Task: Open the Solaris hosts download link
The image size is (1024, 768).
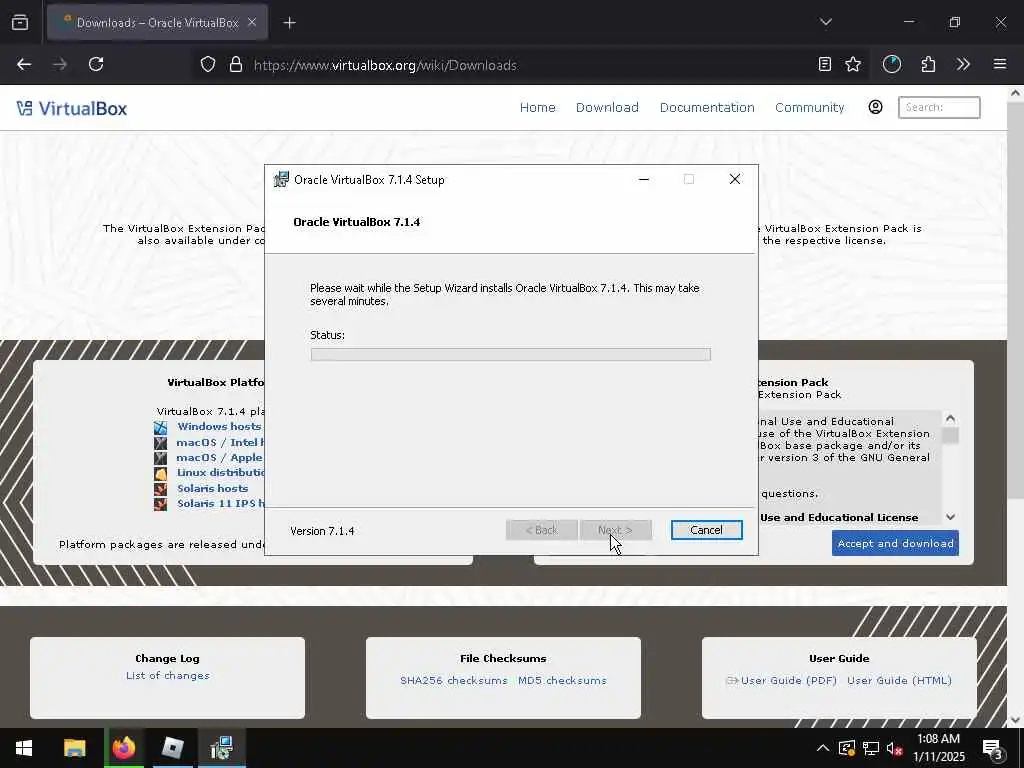Action: click(213, 488)
